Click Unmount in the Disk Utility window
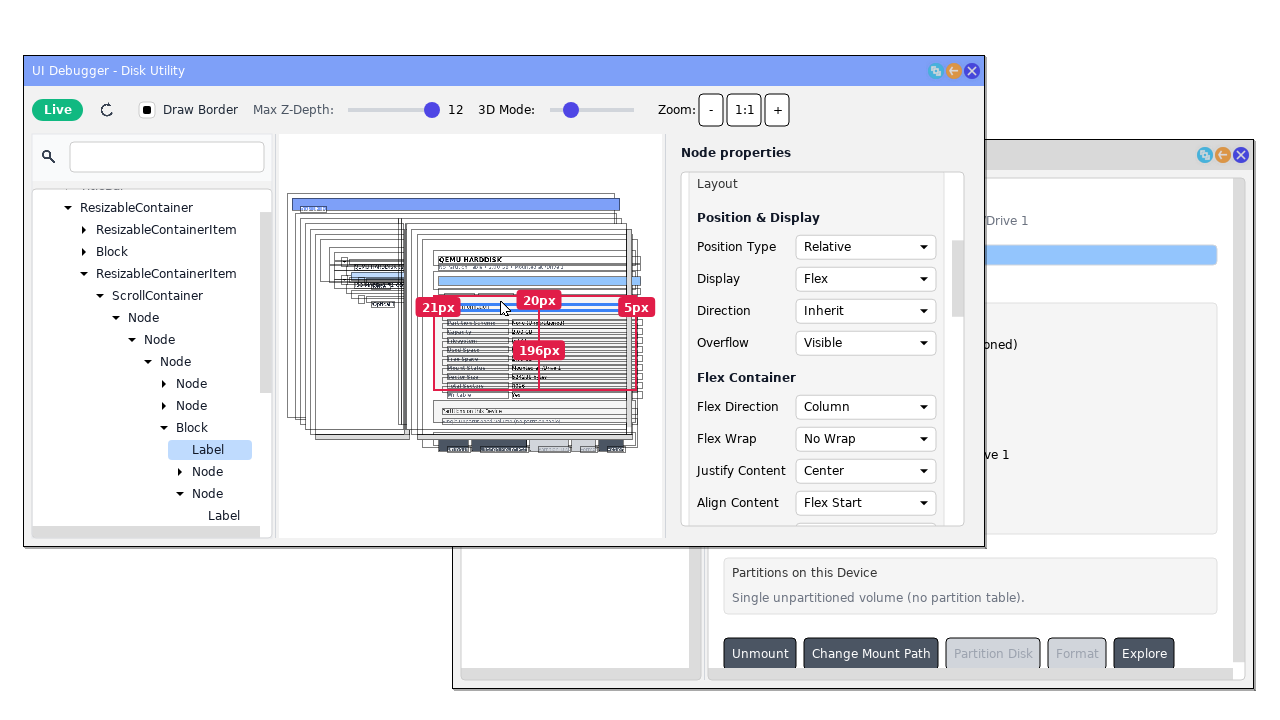This screenshot has height=720, width=1280. [x=760, y=654]
